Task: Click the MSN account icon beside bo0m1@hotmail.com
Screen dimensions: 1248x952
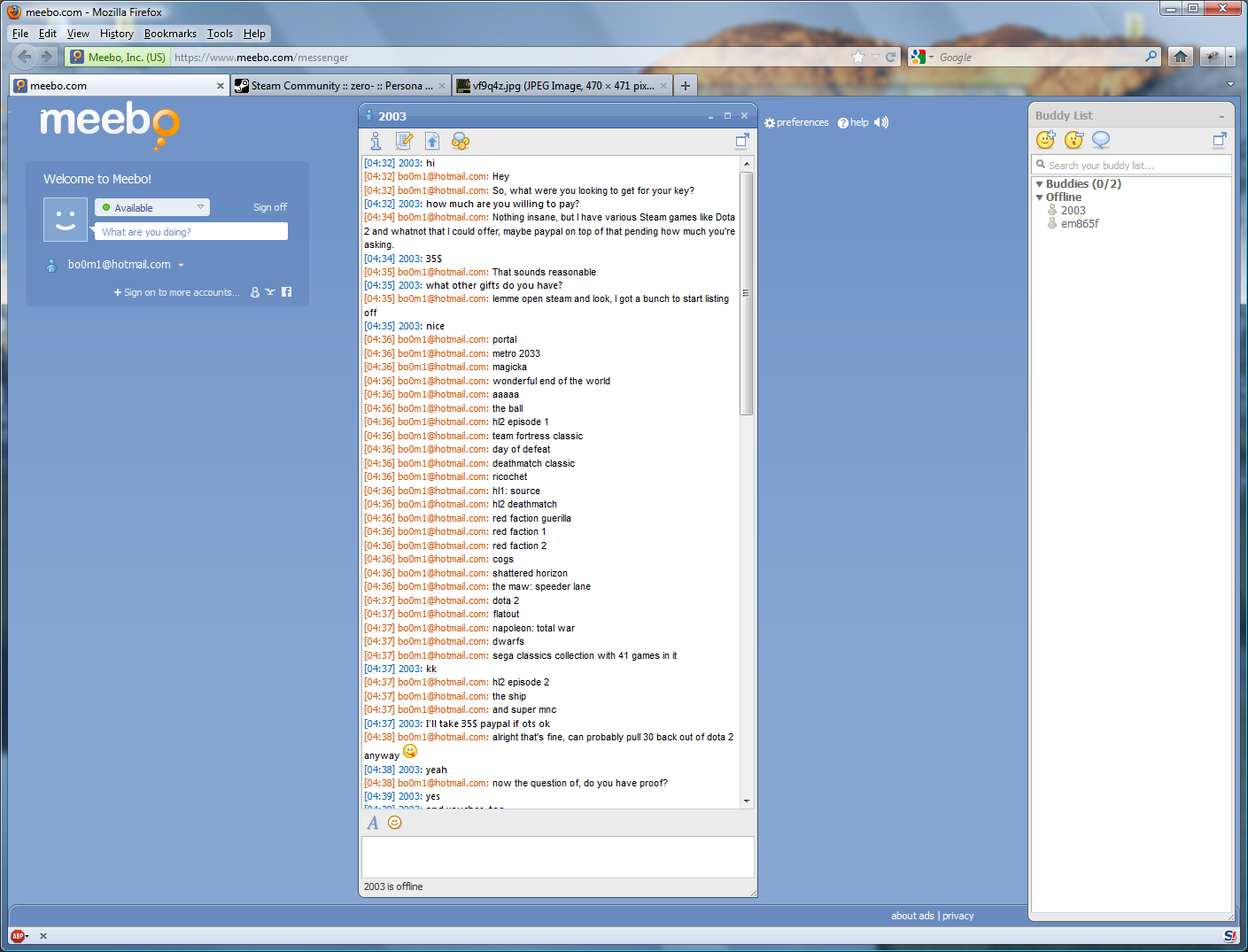Action: 51,265
